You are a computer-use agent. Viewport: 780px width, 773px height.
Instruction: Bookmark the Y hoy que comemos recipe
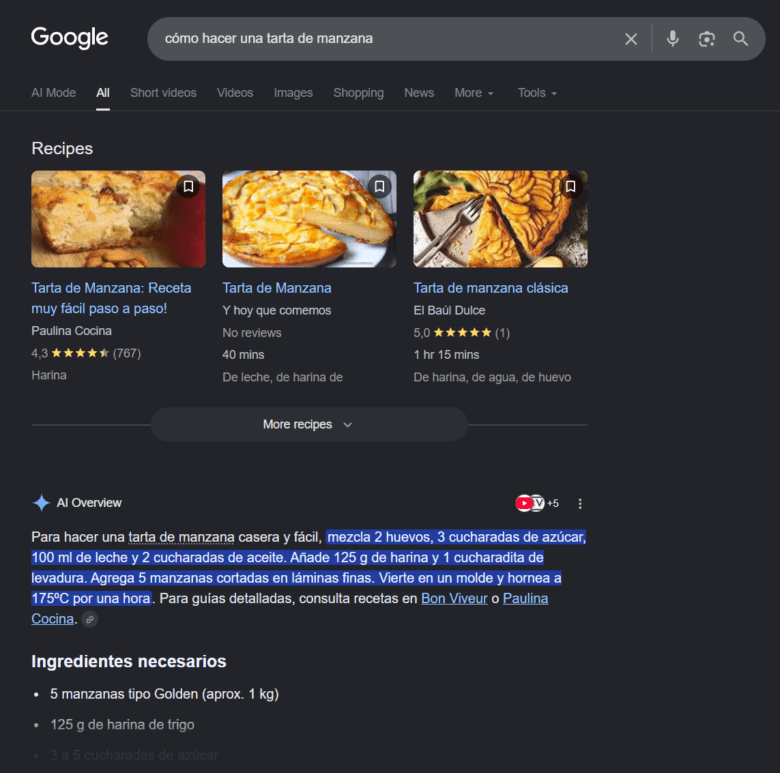[x=379, y=187]
